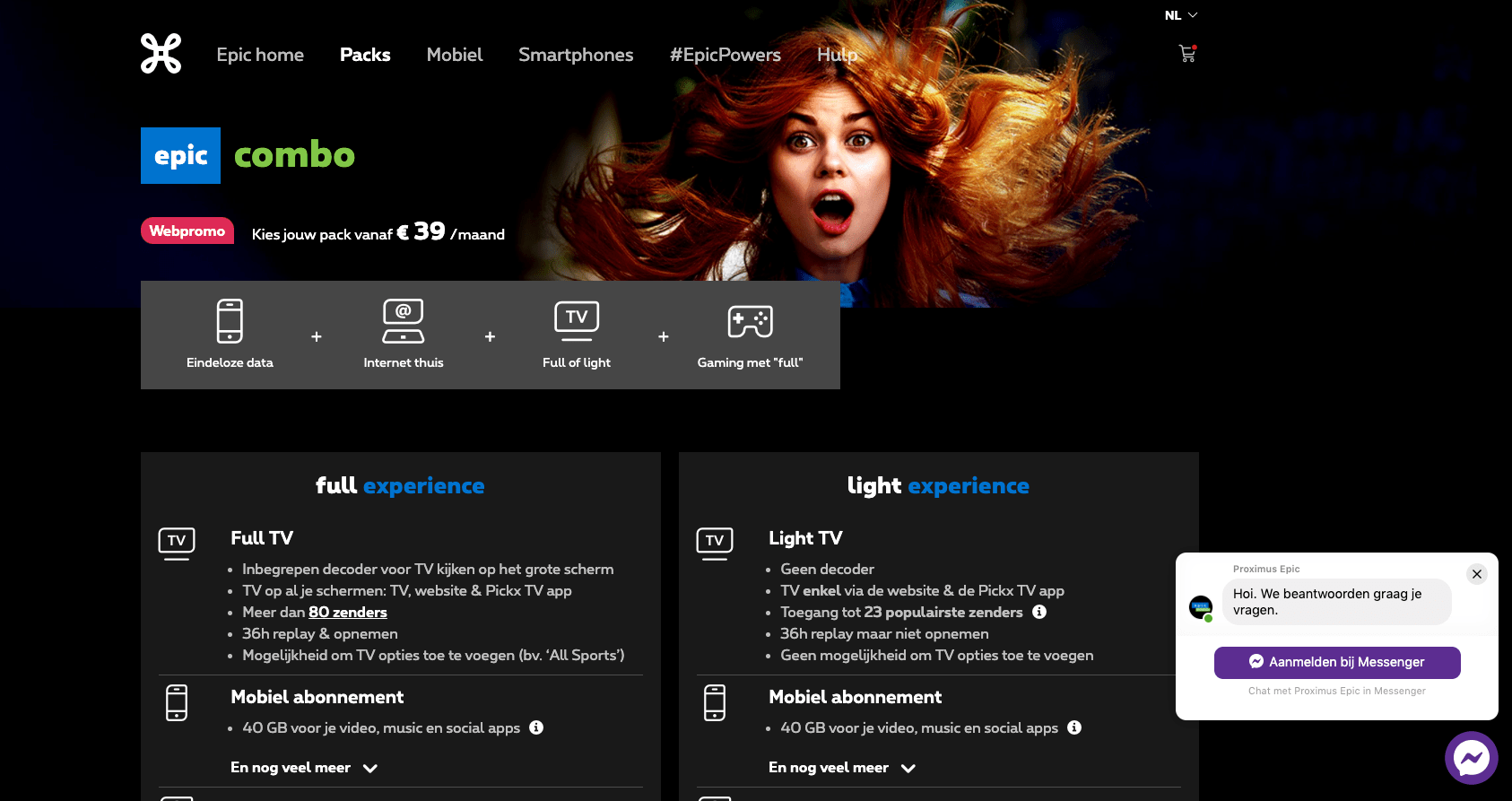Open the 80 zenders link
The image size is (1512, 801).
tap(348, 612)
